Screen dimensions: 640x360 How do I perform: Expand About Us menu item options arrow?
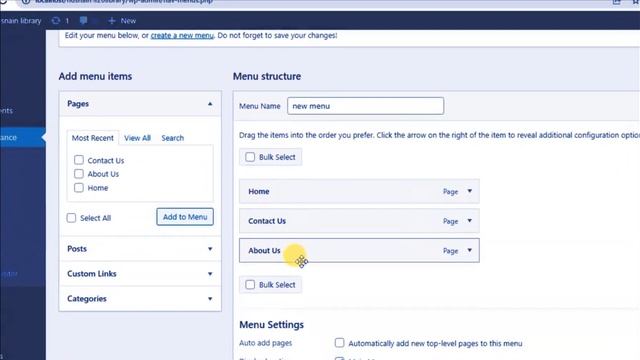(470, 250)
